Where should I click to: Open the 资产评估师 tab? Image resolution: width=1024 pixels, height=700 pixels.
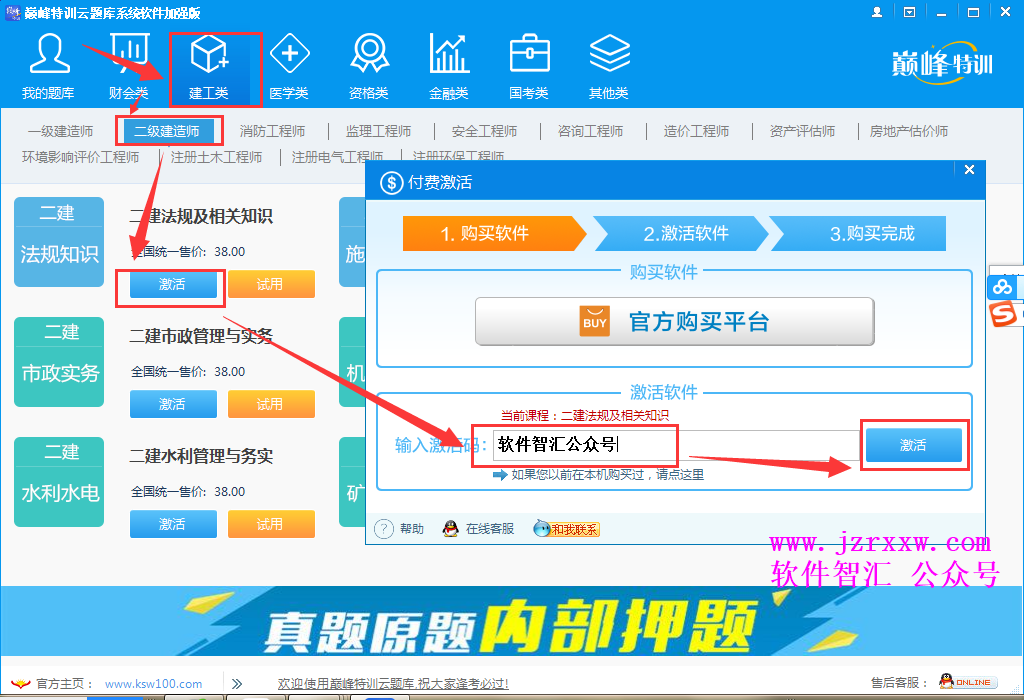click(x=803, y=131)
